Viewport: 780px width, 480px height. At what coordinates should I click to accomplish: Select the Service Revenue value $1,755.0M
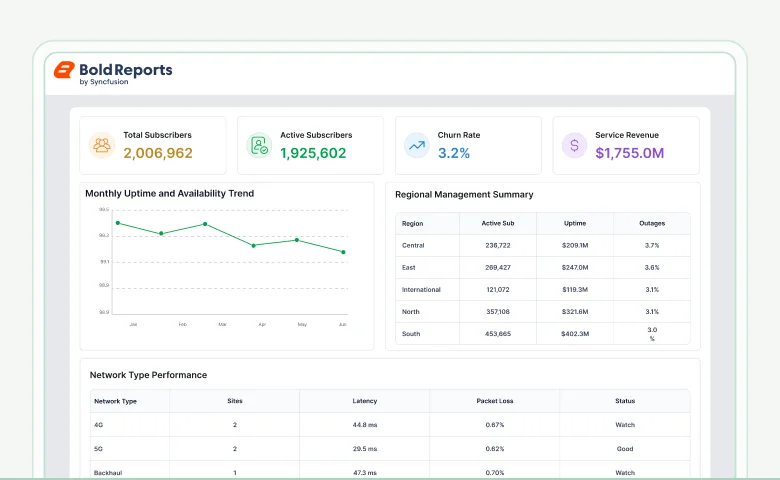coord(630,153)
